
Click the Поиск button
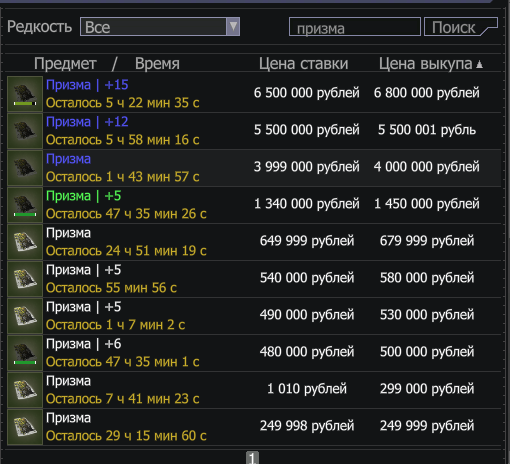click(461, 27)
